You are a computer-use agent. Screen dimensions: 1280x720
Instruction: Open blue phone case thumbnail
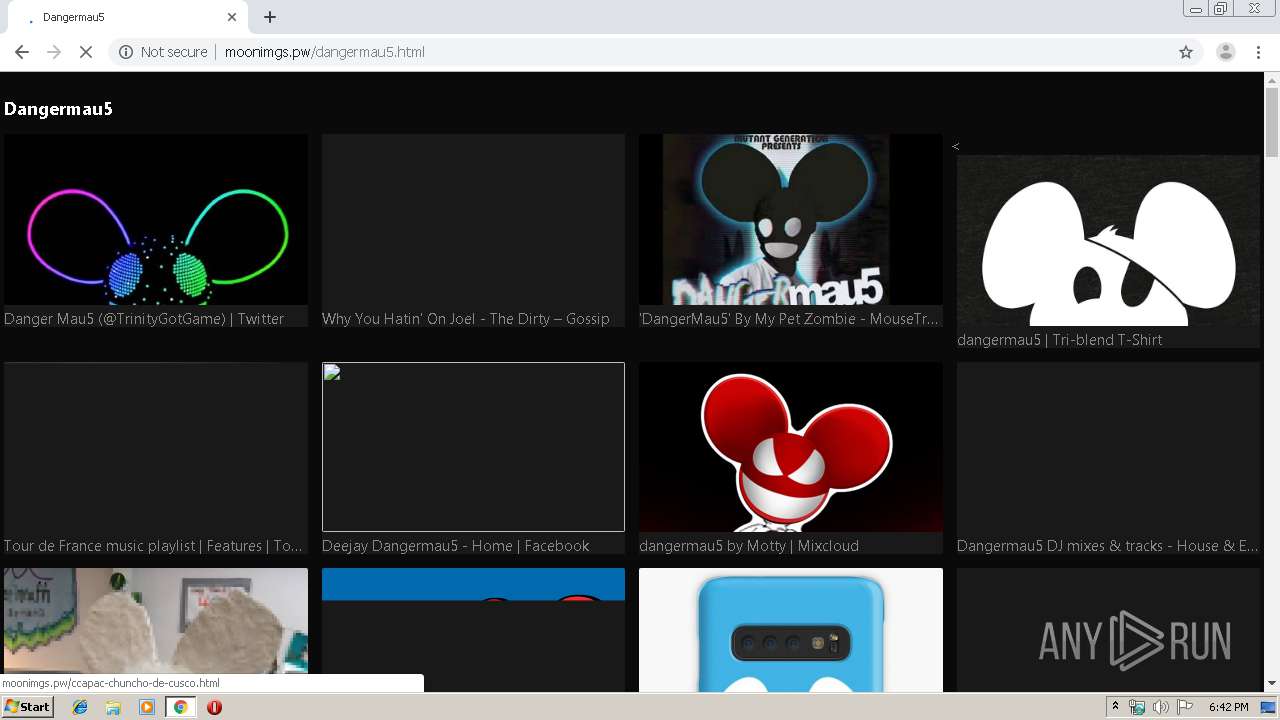tap(790, 630)
